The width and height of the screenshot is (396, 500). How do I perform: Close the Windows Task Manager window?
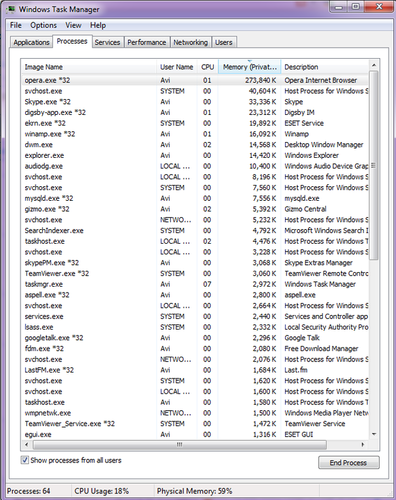[x=379, y=7]
